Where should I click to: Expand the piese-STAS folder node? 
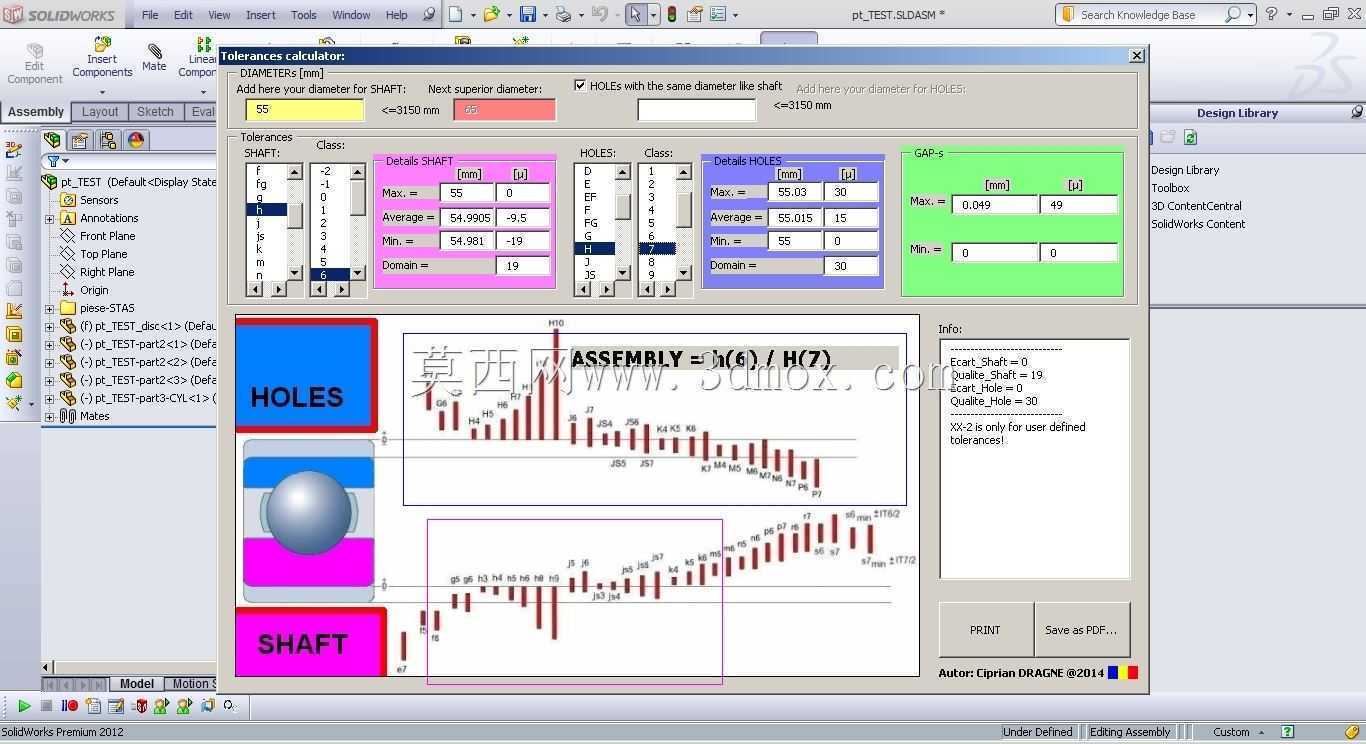49,308
